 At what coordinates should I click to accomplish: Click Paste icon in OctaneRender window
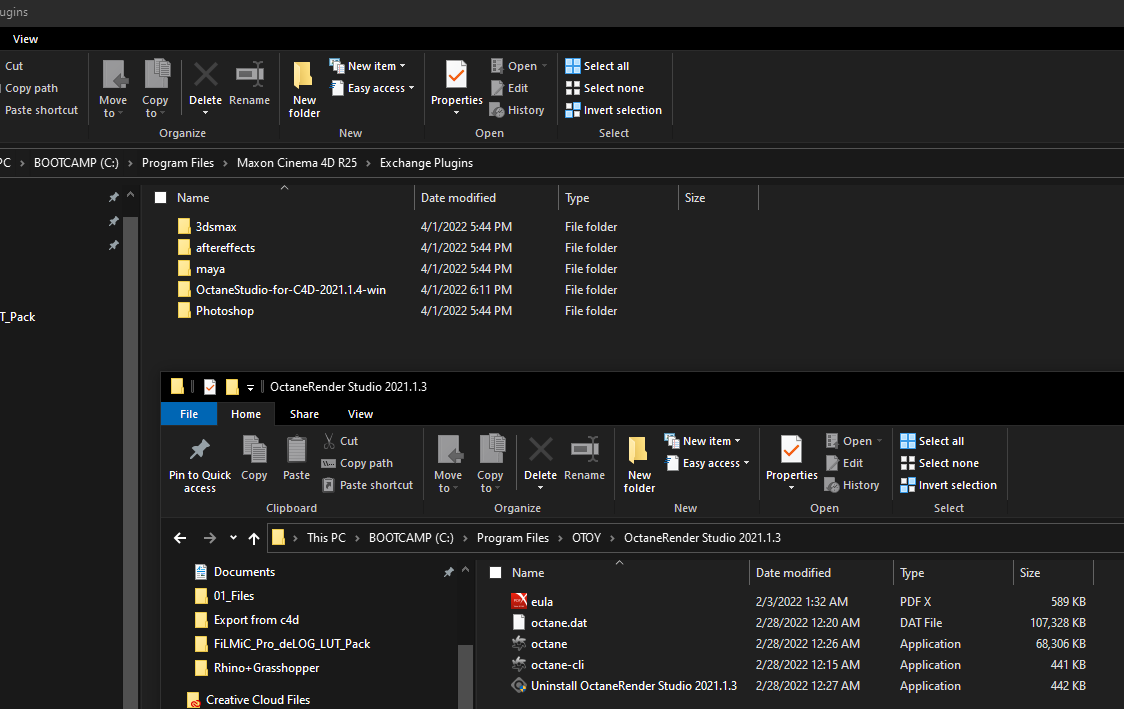pos(296,457)
